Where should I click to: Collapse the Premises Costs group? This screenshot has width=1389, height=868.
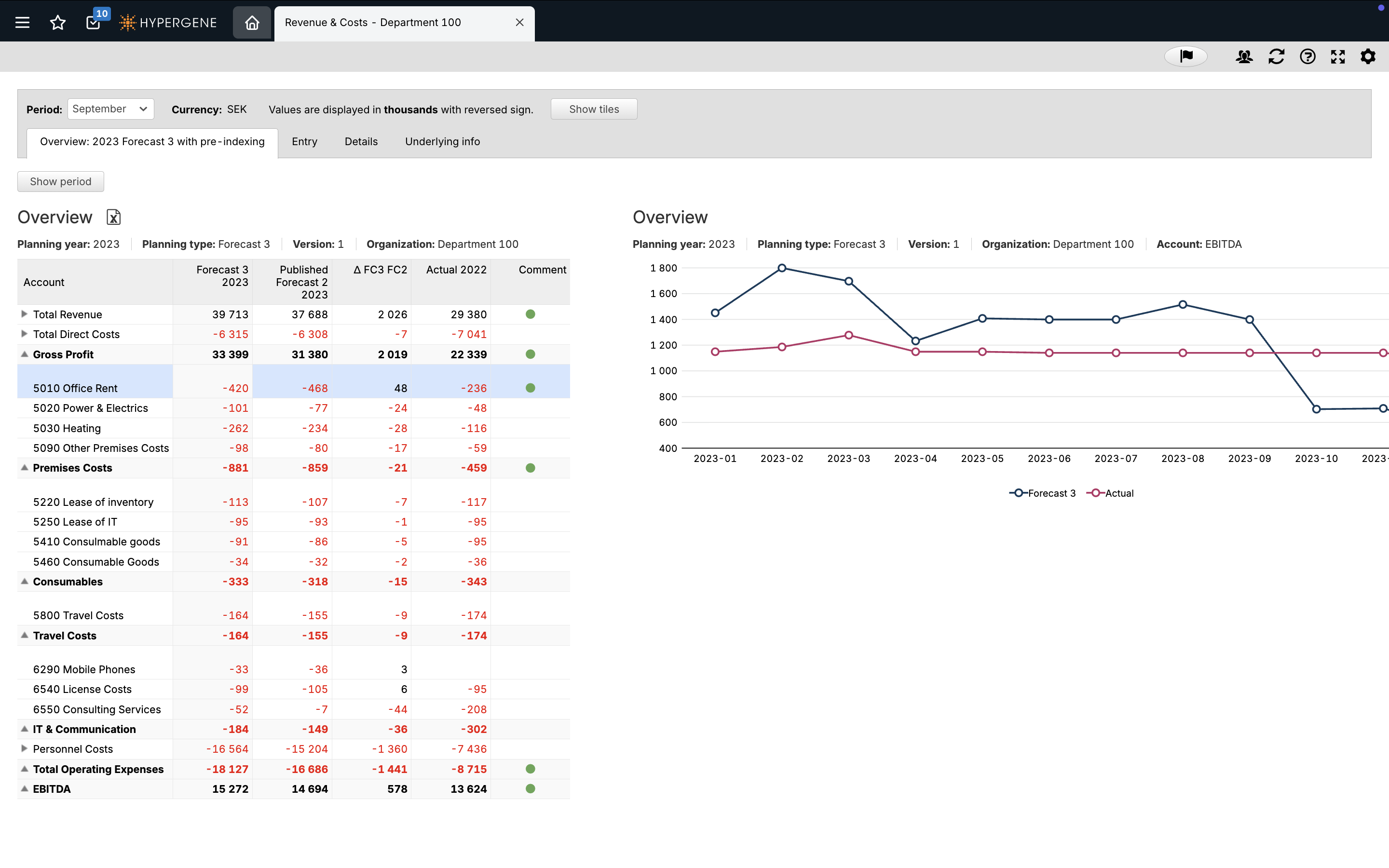tap(24, 468)
